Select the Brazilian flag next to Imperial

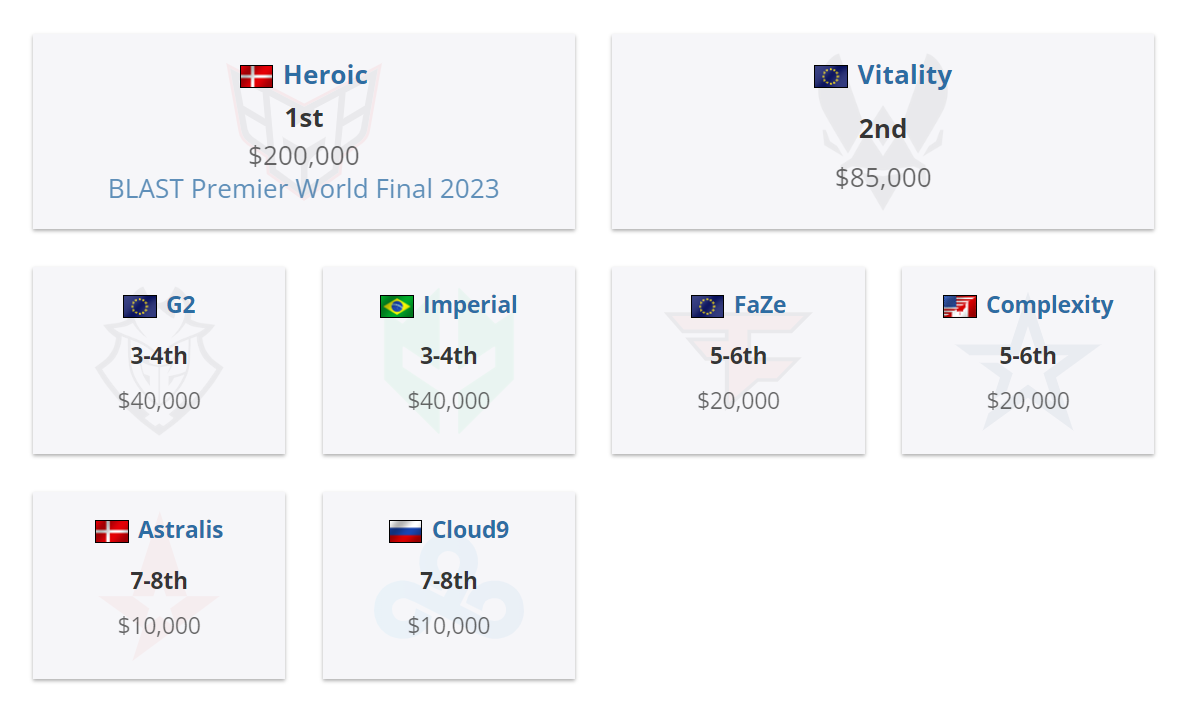pyautogui.click(x=397, y=305)
